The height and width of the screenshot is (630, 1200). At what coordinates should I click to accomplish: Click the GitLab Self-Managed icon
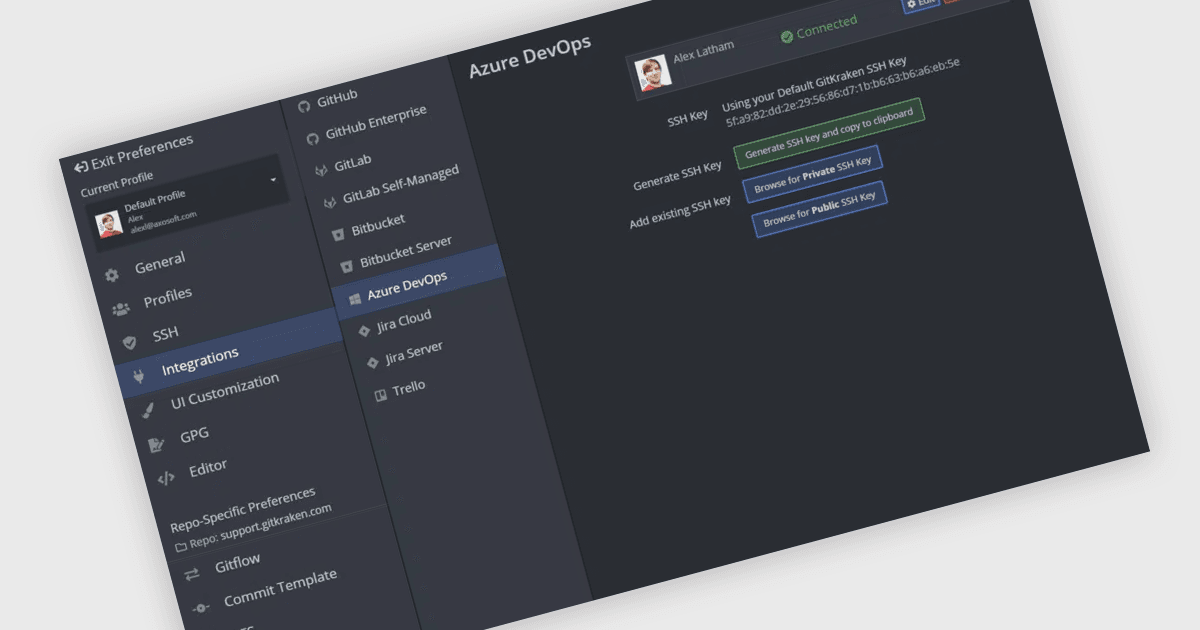[x=329, y=202]
